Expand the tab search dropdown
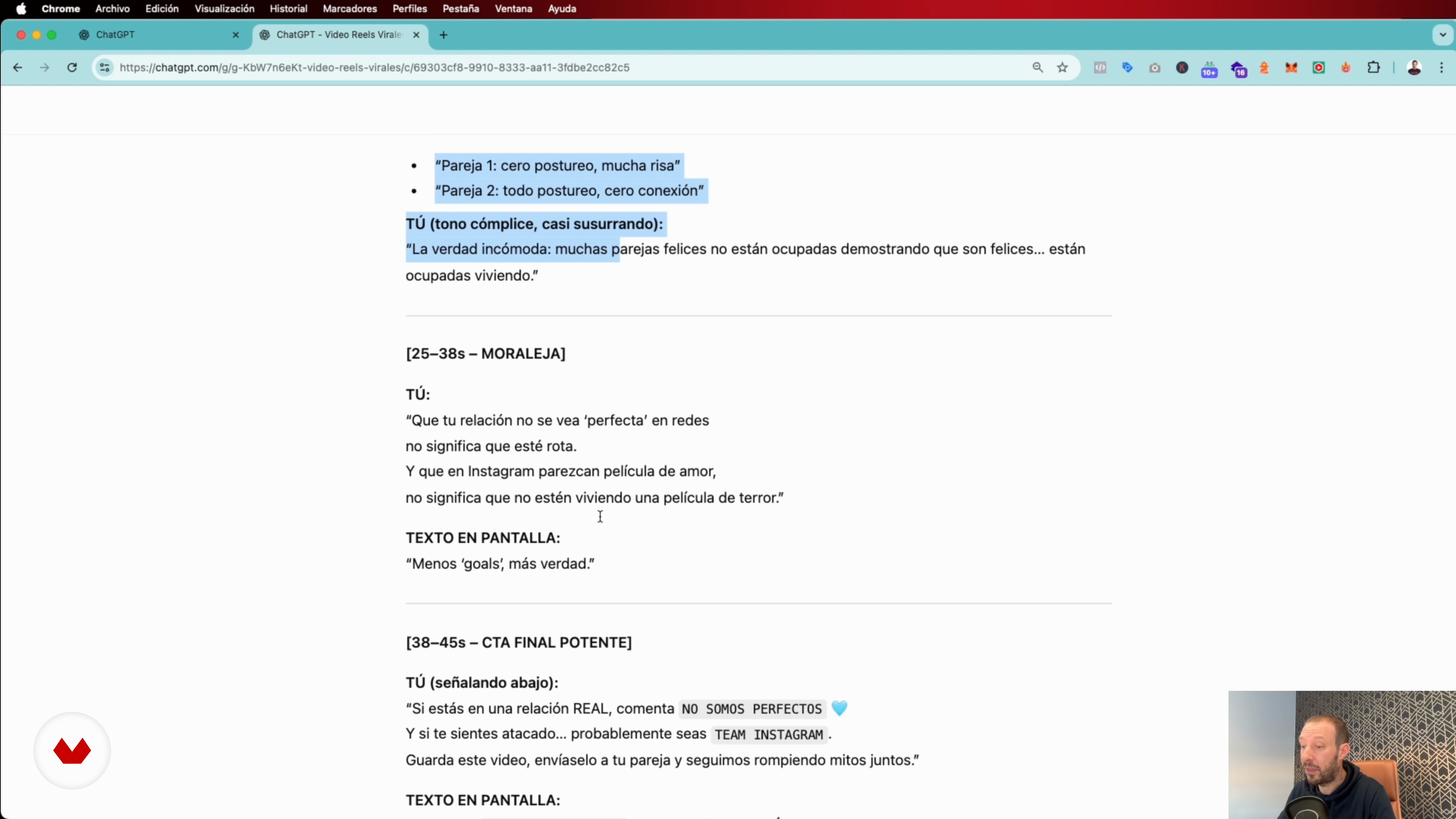The image size is (1456, 819). (x=1442, y=35)
